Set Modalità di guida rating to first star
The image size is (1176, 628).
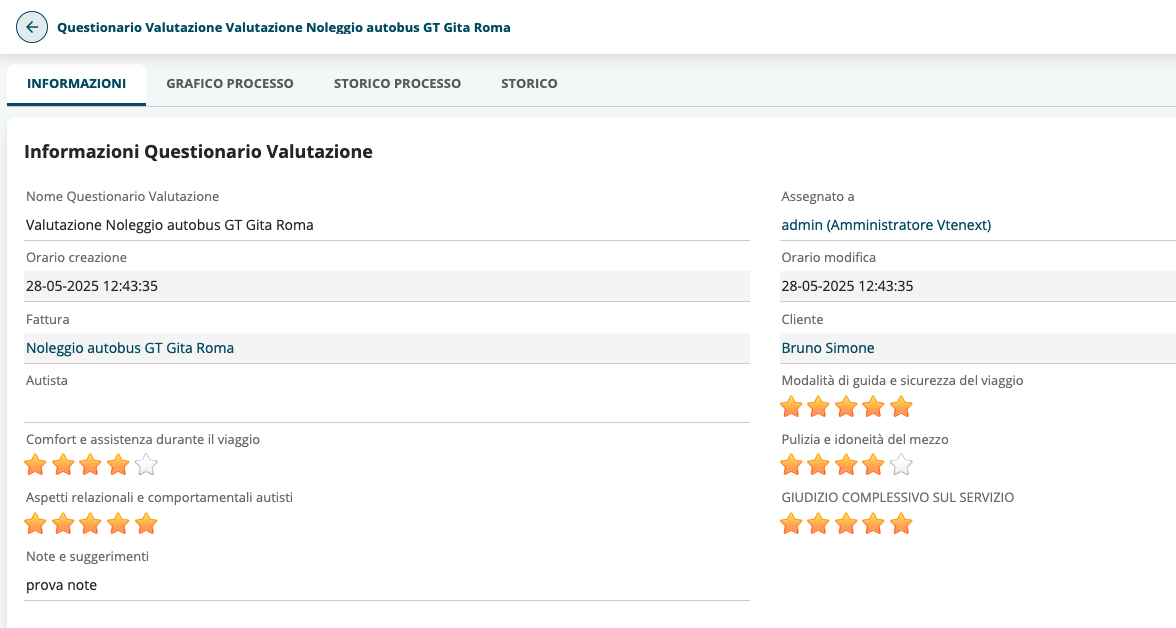pos(791,407)
